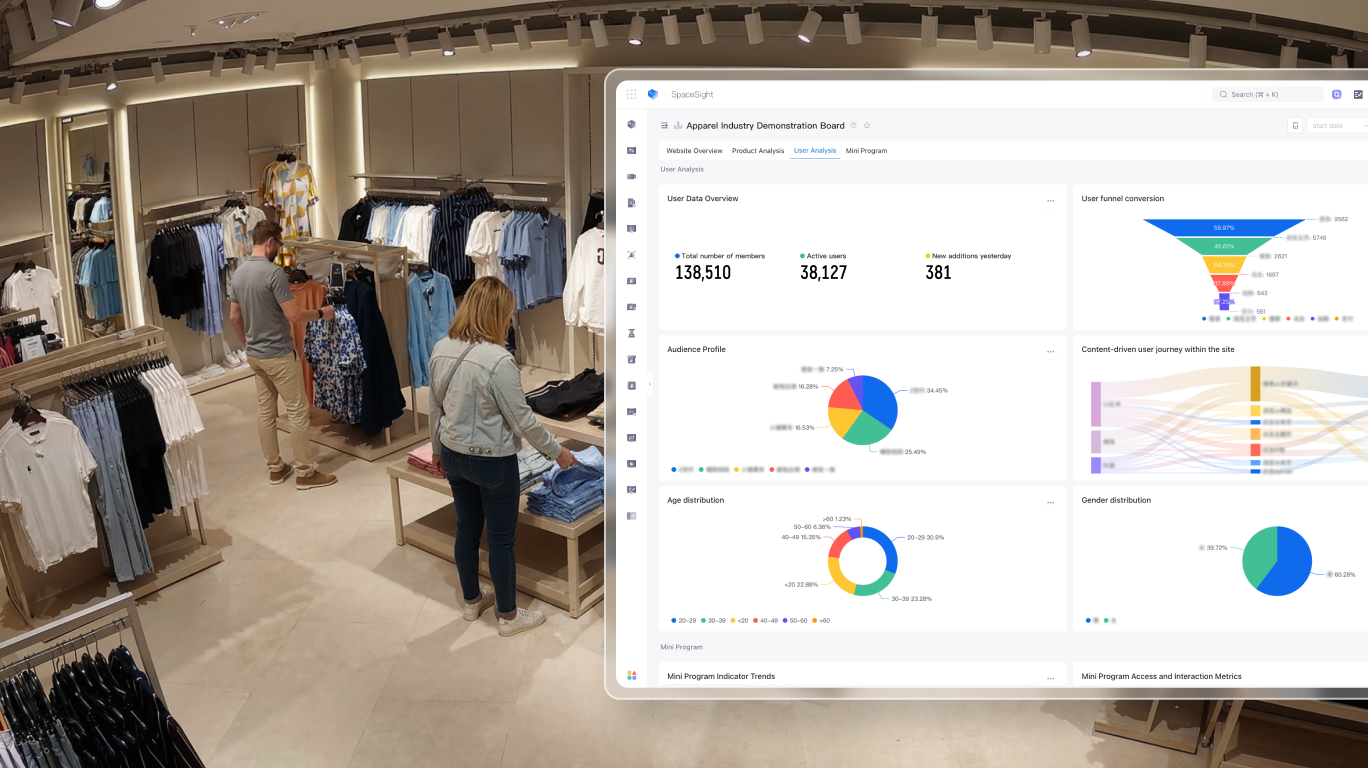Open User Data Overview more options menu
The width and height of the screenshot is (1368, 768).
tap(1050, 200)
